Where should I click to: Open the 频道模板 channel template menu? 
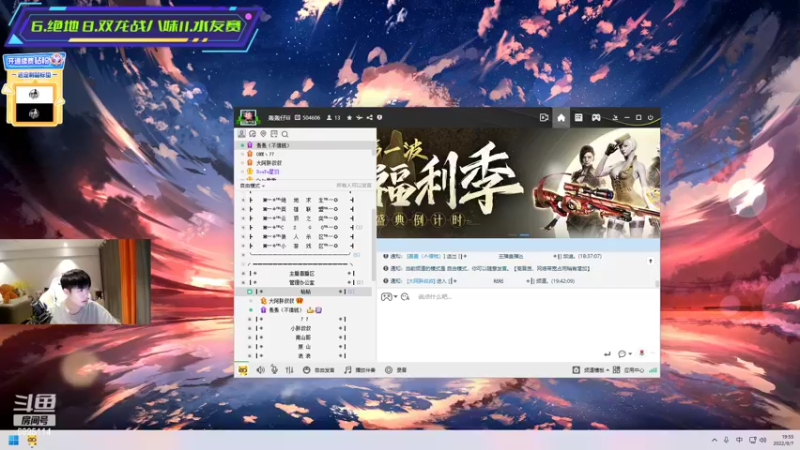click(591, 370)
